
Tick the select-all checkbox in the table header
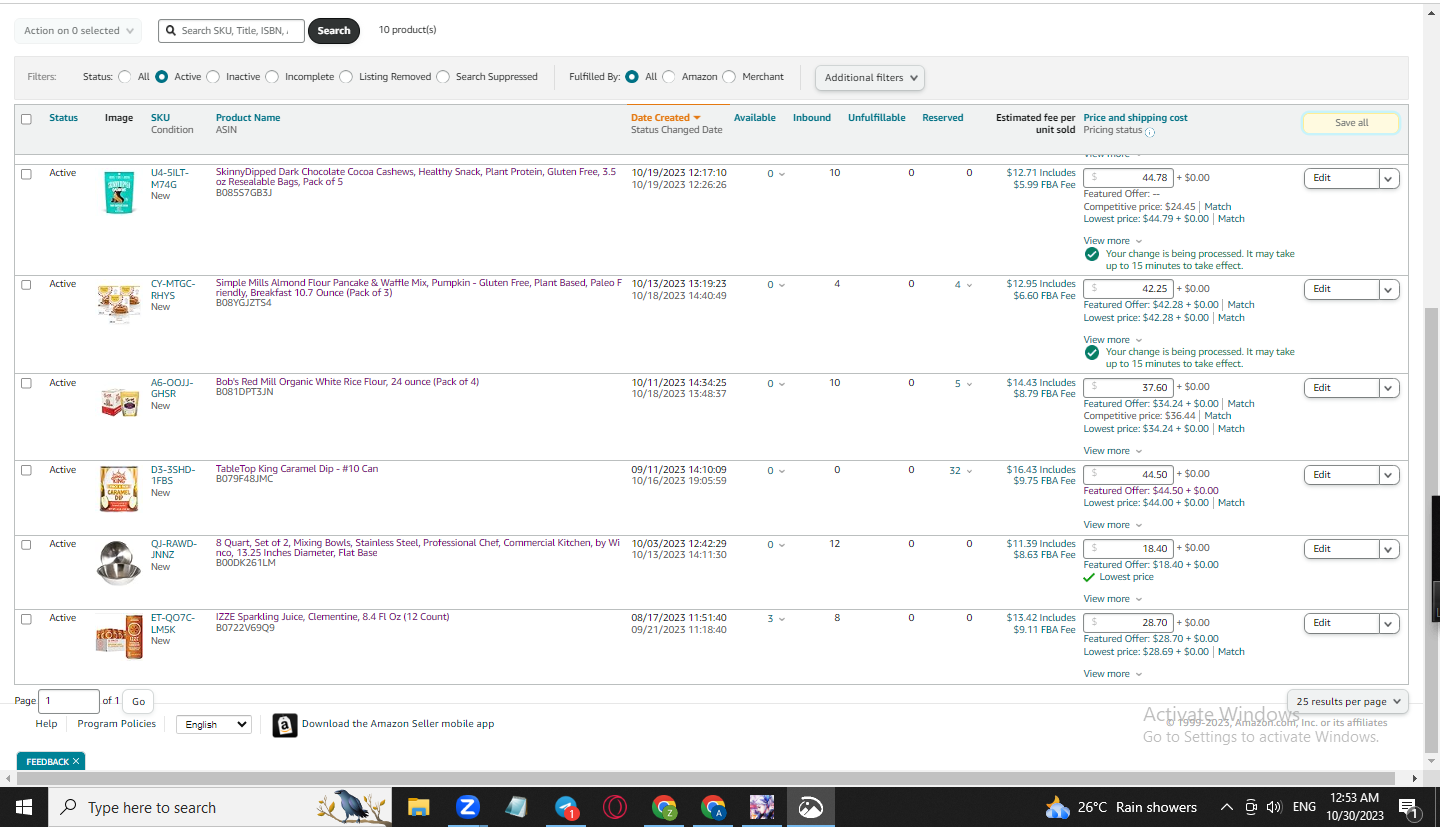(26, 119)
